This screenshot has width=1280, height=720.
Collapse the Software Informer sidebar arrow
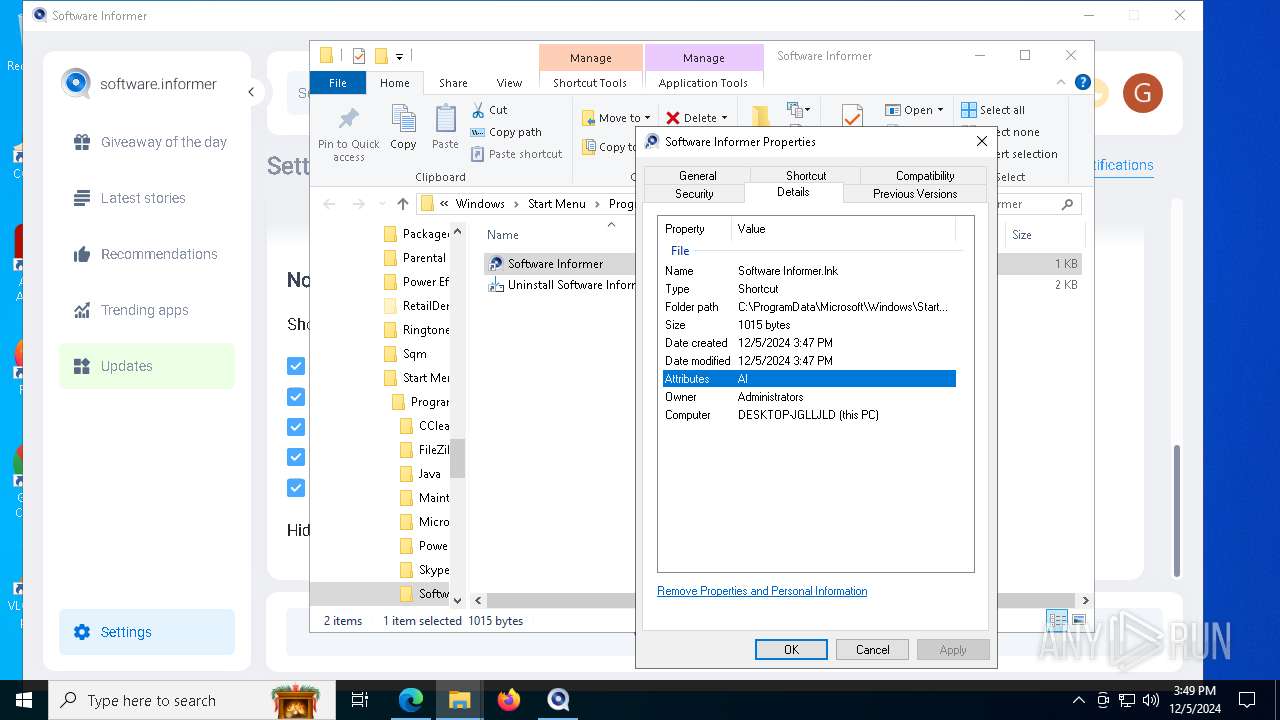pyautogui.click(x=251, y=92)
